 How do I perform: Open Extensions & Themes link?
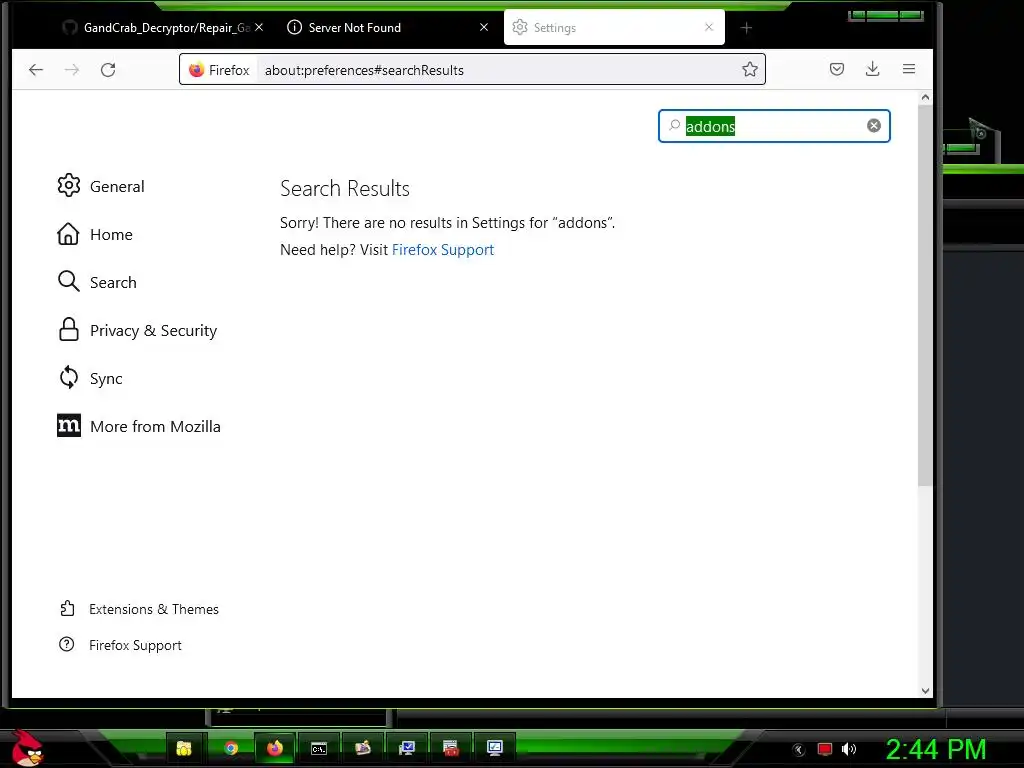tap(139, 609)
